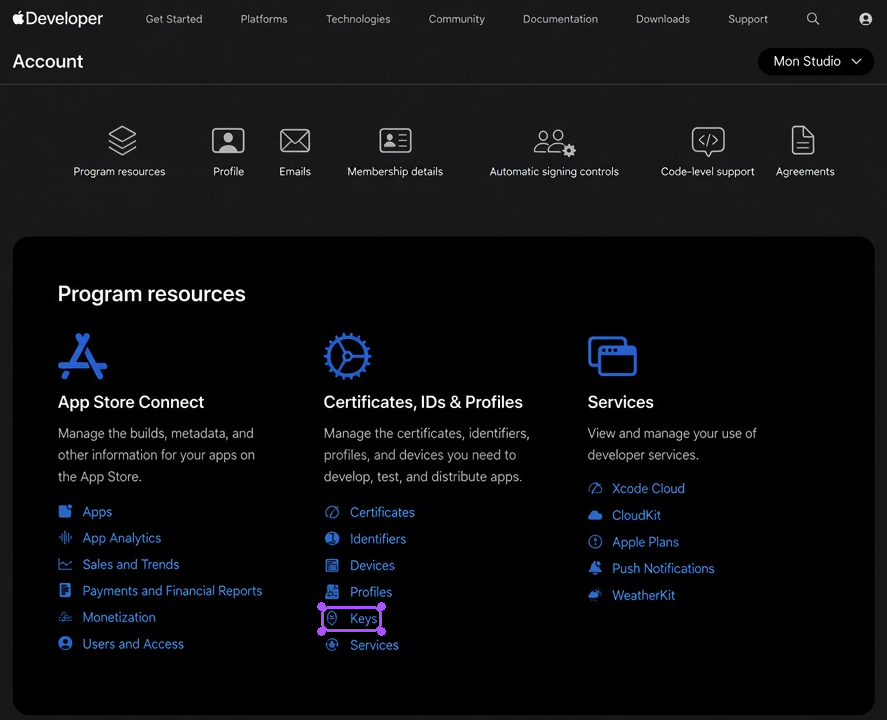This screenshot has height=720, width=887.
Task: Go to the Devices link
Action: 372,565
